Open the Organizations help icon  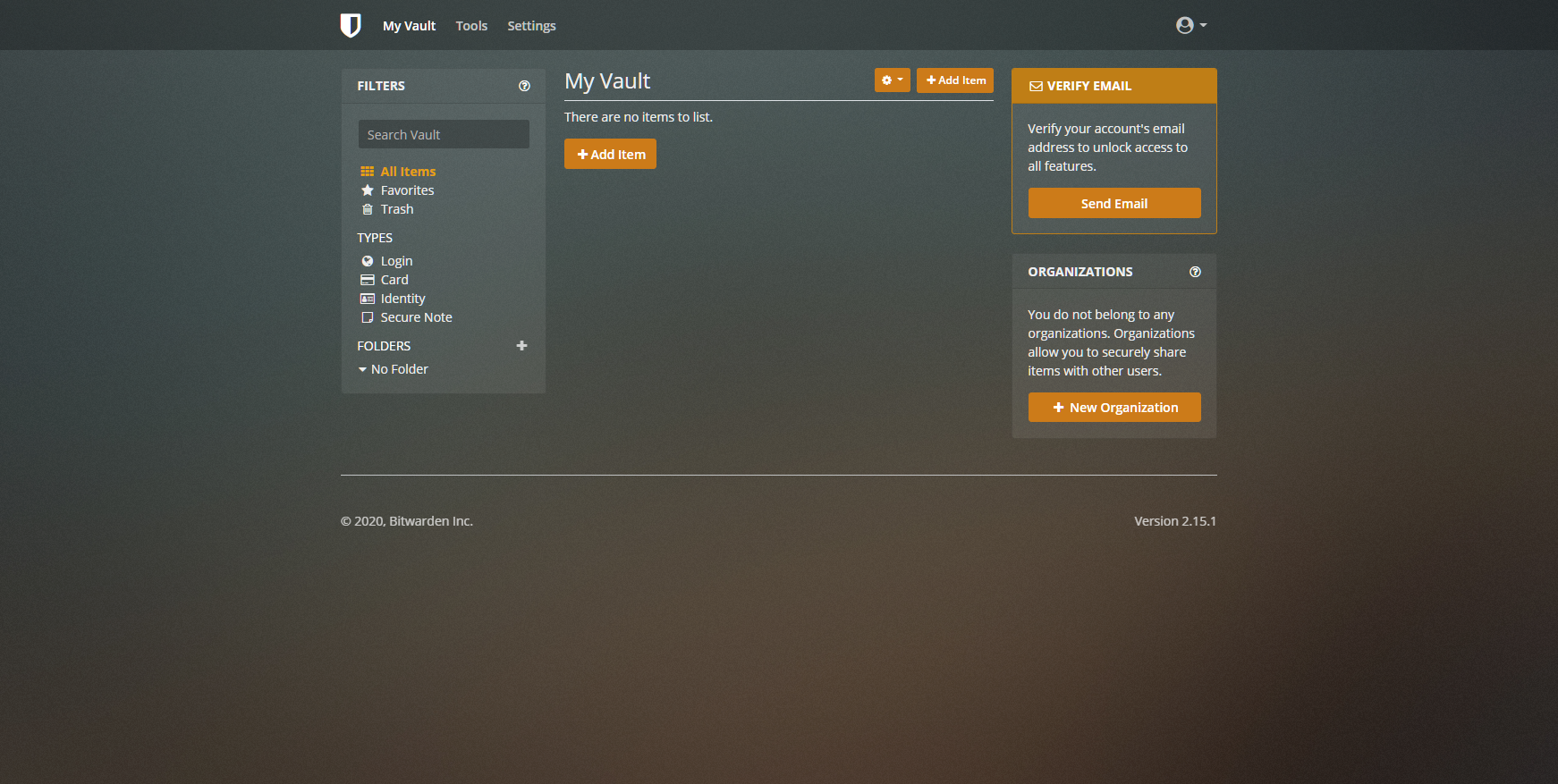[1195, 272]
